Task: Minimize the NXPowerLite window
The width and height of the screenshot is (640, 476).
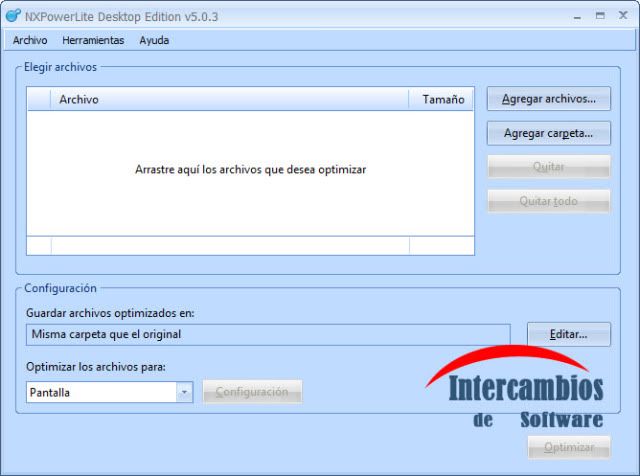Action: click(x=577, y=17)
